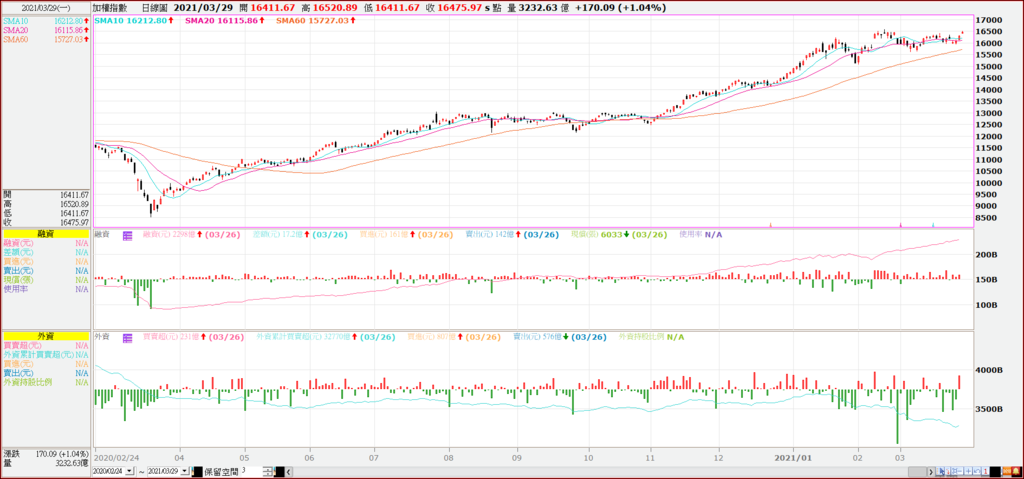Open the start date 2020/02/24 dropdown
The height and width of the screenshot is (479, 1024).
(x=129, y=471)
